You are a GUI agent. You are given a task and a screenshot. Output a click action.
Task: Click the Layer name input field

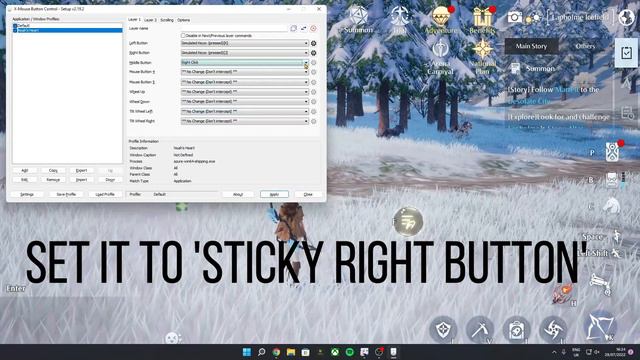[235, 29]
